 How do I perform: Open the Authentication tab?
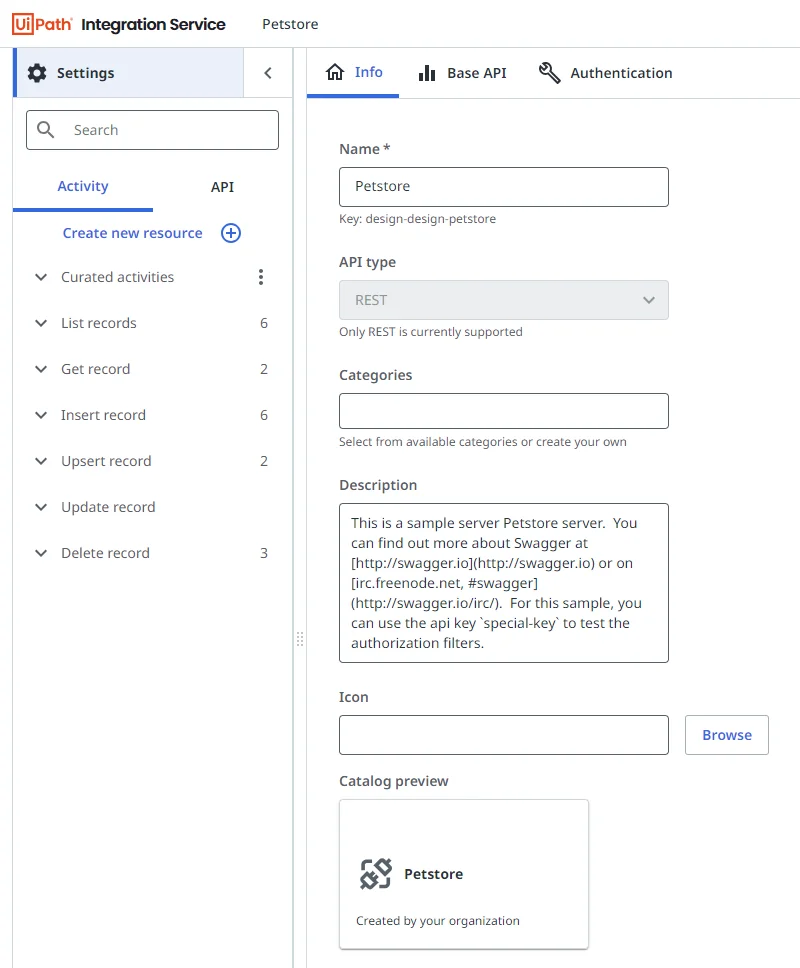[x=605, y=73]
